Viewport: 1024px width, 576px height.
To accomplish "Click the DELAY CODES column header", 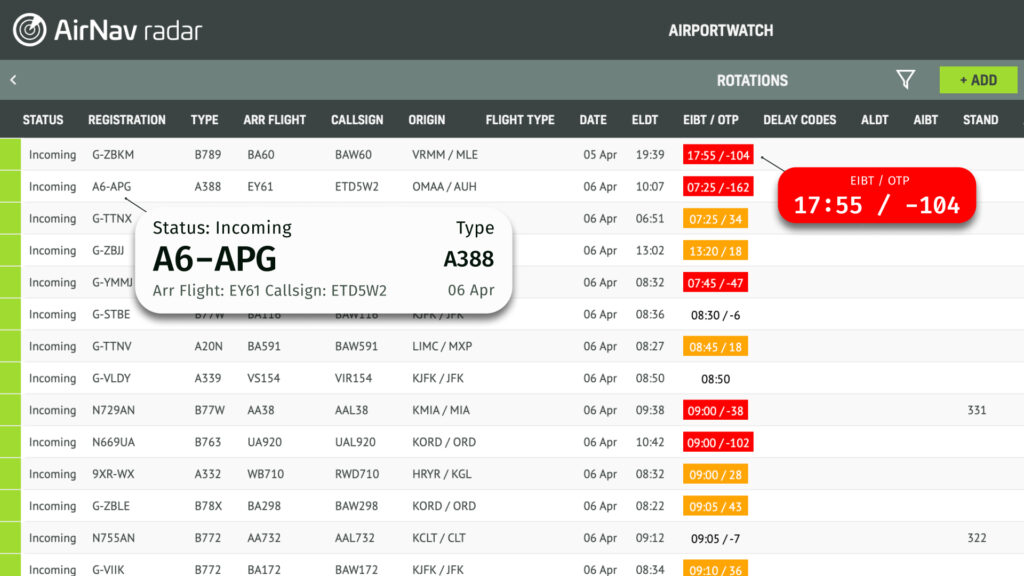I will coord(799,120).
